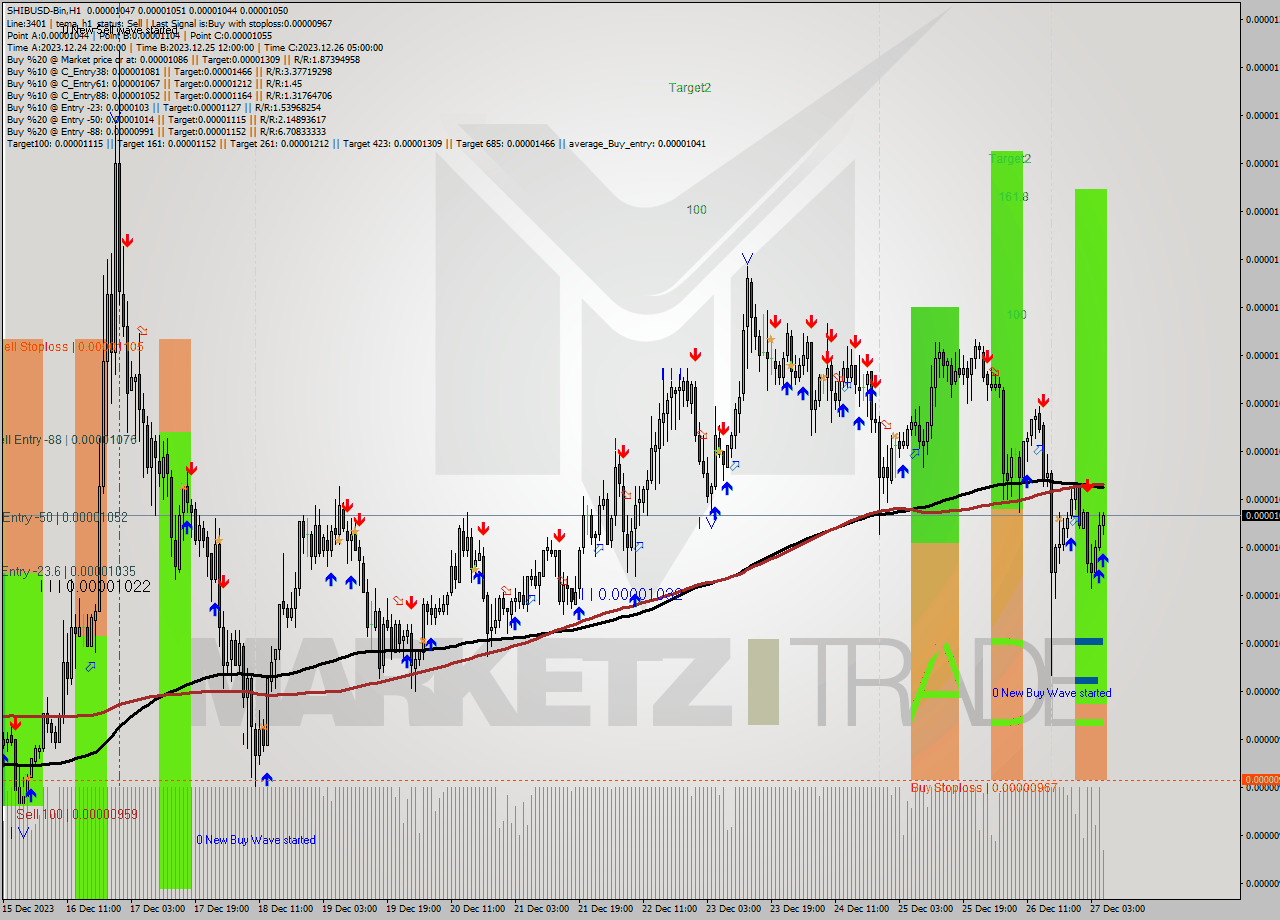Click the 'average_Buy_entry: 0.00001041' value
The height and width of the screenshot is (920, 1280).
coord(637,143)
